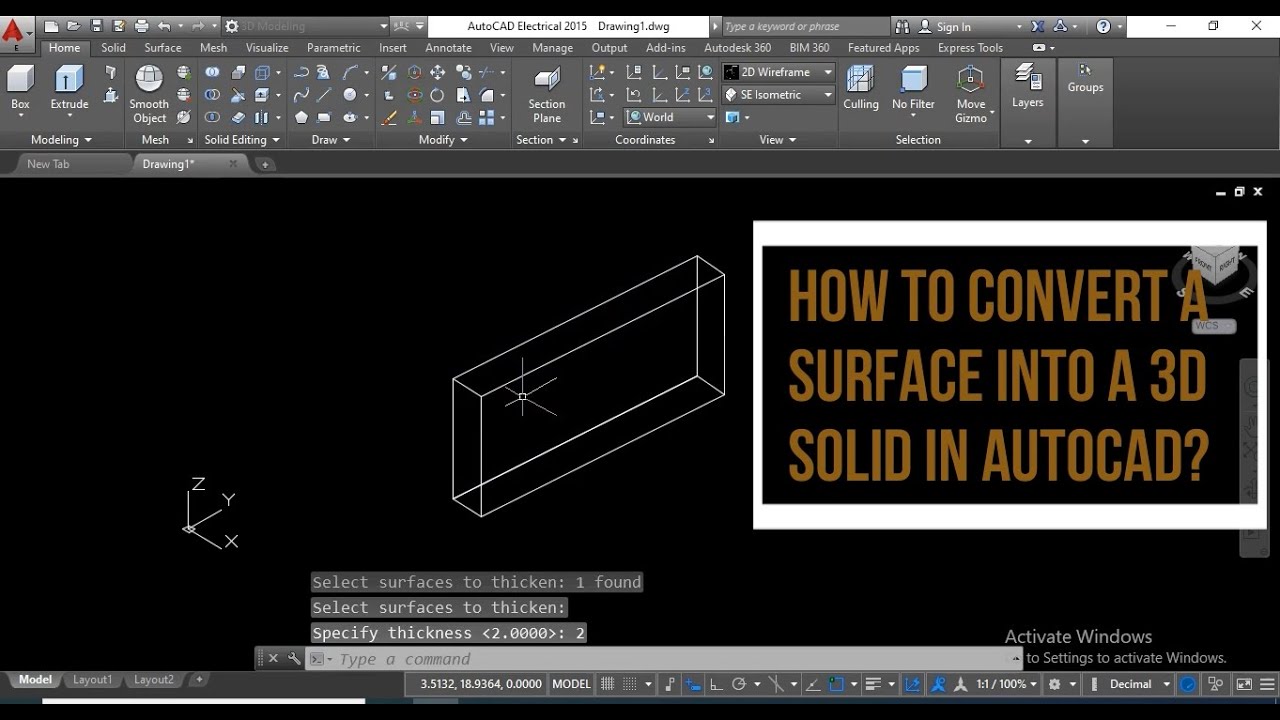Click the Customization menu icon in status bar
Screen dimensions: 1280x720
[x=1265, y=684]
